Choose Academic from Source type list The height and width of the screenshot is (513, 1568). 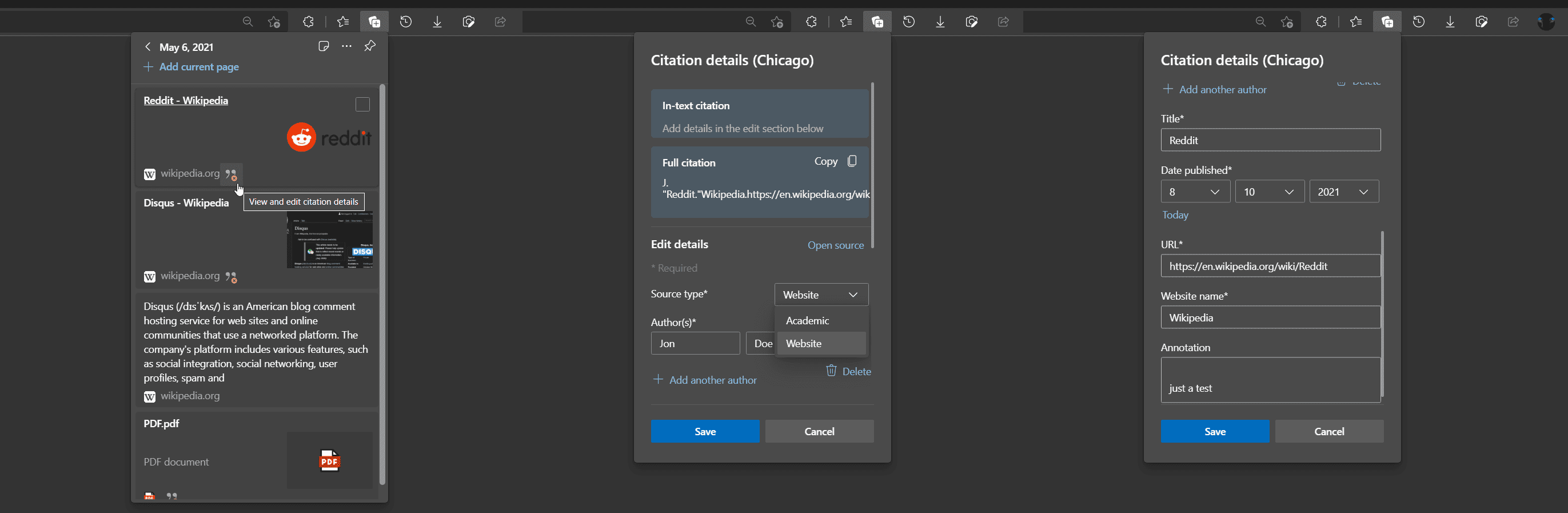pos(821,320)
